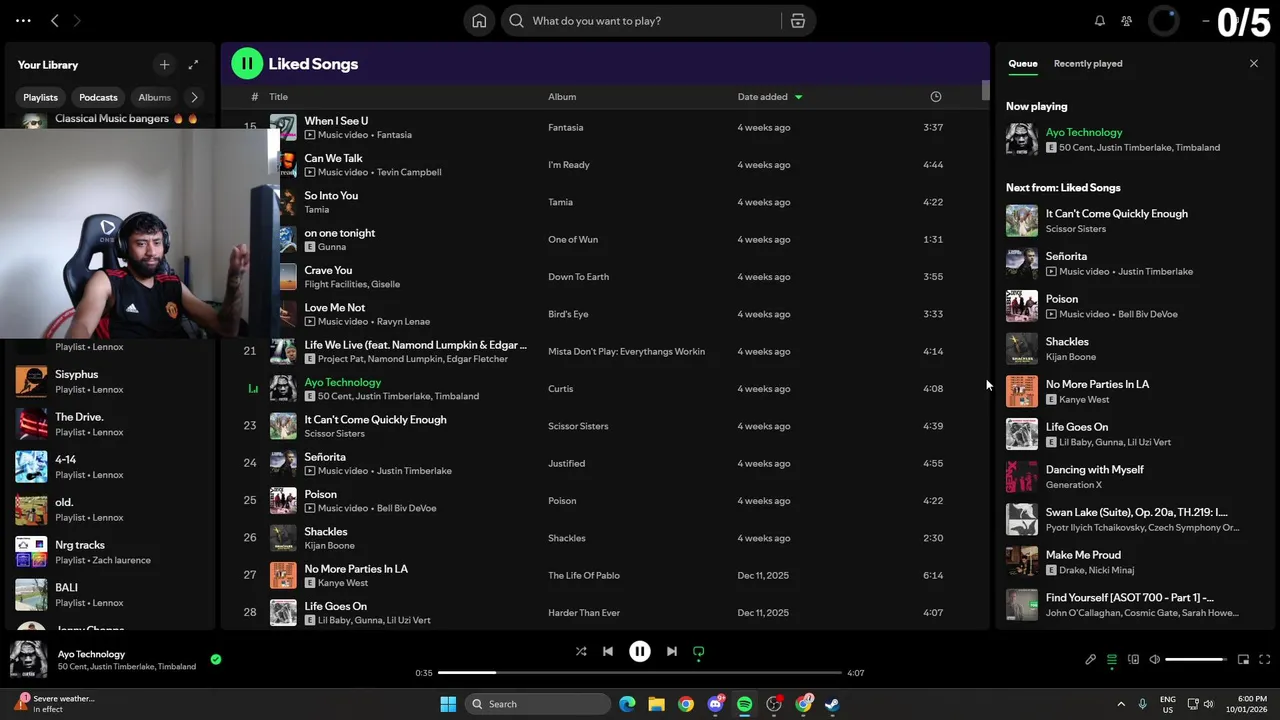The width and height of the screenshot is (1280, 720).
Task: Open the miniplayer
Action: tap(1244, 660)
